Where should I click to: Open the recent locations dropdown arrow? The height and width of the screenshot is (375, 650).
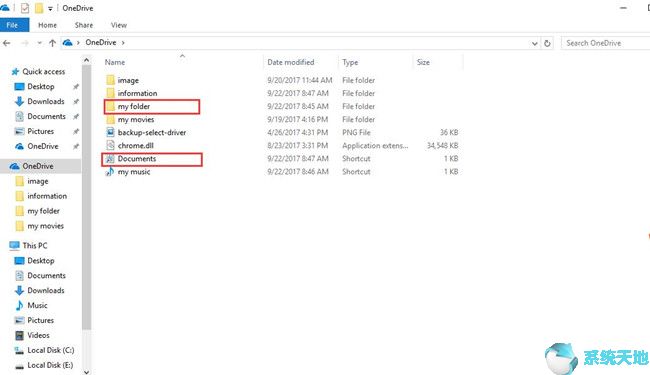click(39, 43)
